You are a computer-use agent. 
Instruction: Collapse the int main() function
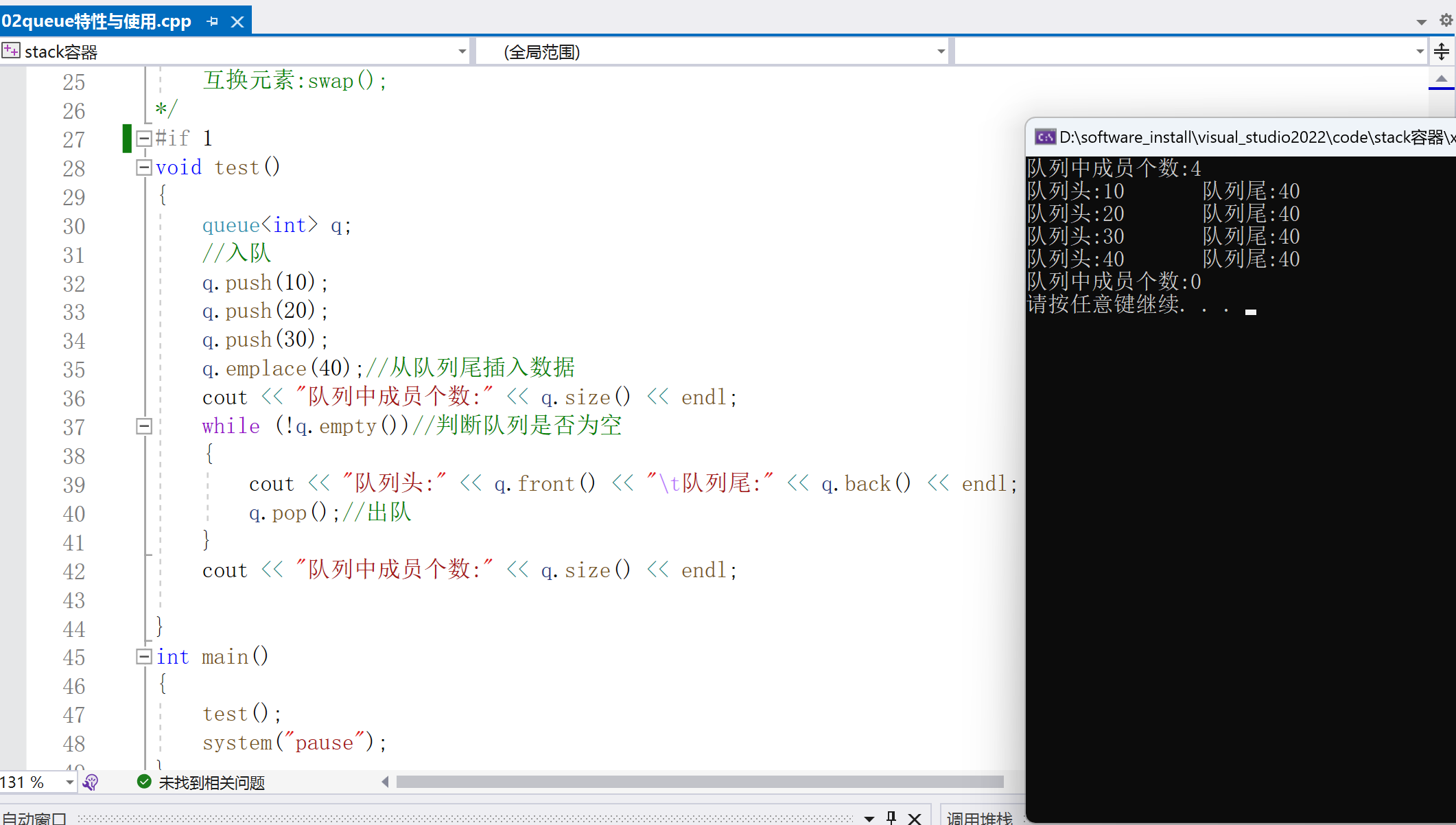pyautogui.click(x=143, y=657)
